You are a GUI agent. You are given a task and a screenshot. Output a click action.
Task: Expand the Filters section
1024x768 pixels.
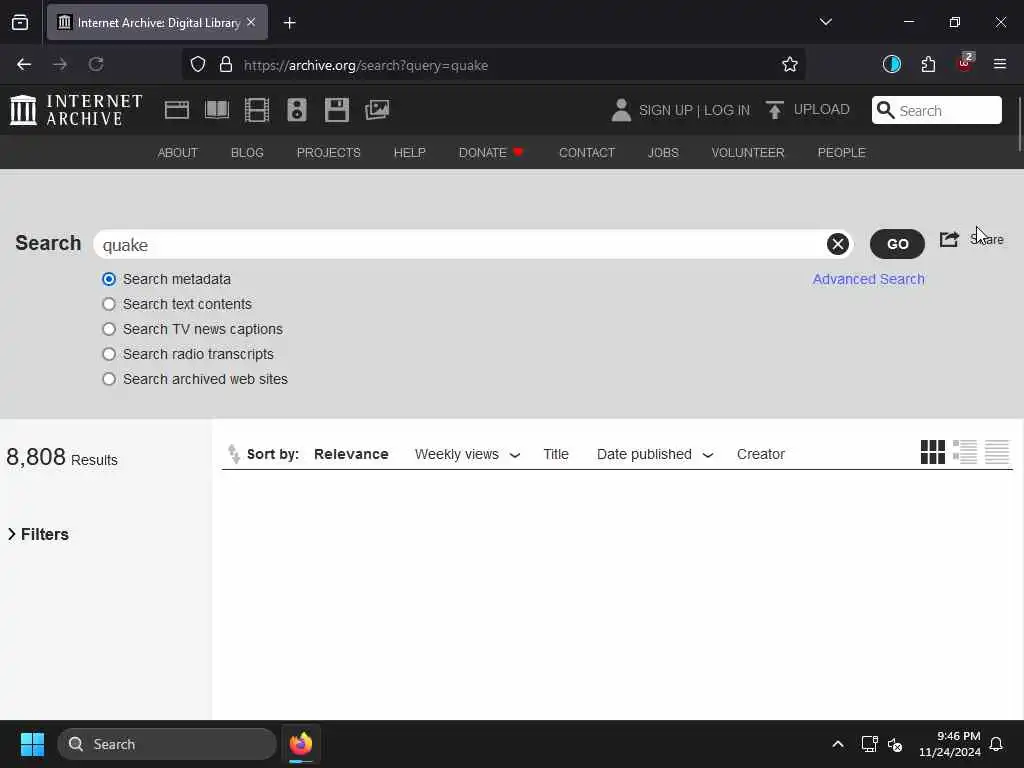point(39,534)
